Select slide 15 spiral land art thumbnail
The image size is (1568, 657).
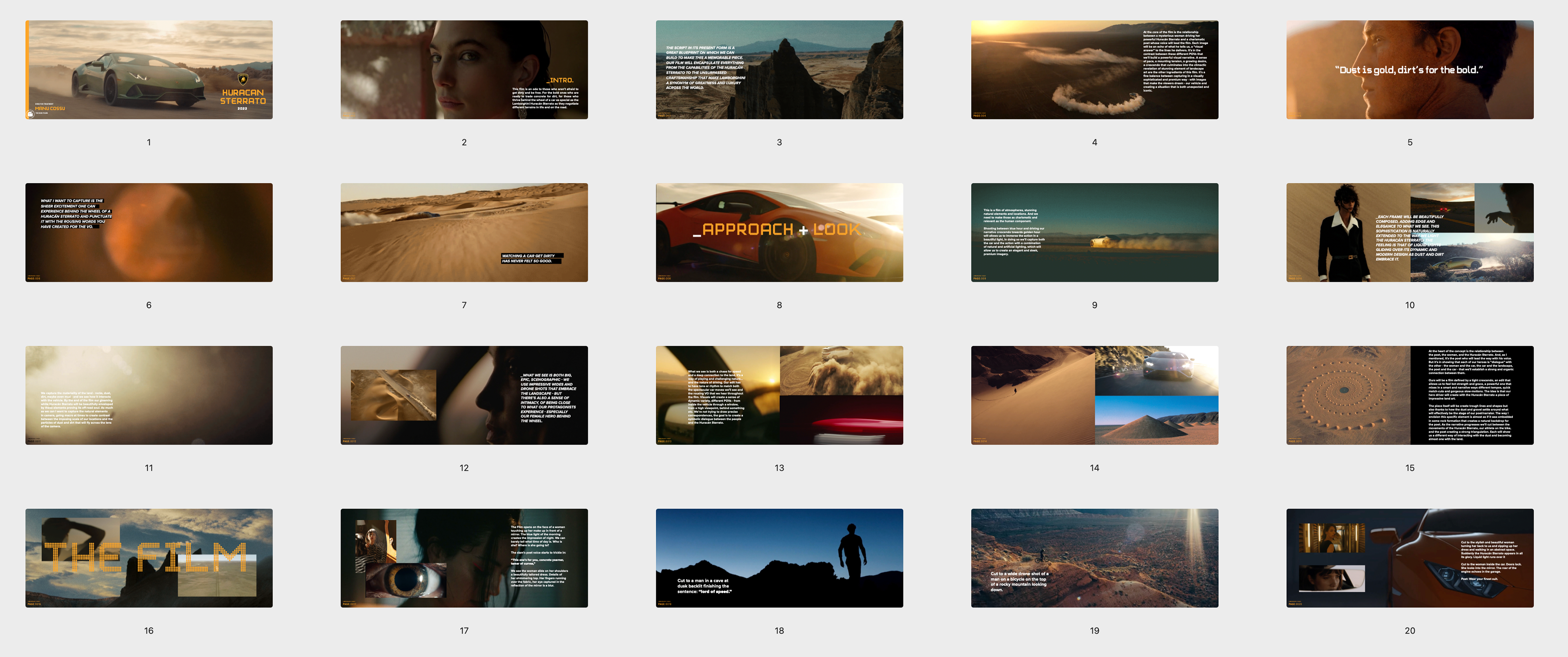[1410, 395]
